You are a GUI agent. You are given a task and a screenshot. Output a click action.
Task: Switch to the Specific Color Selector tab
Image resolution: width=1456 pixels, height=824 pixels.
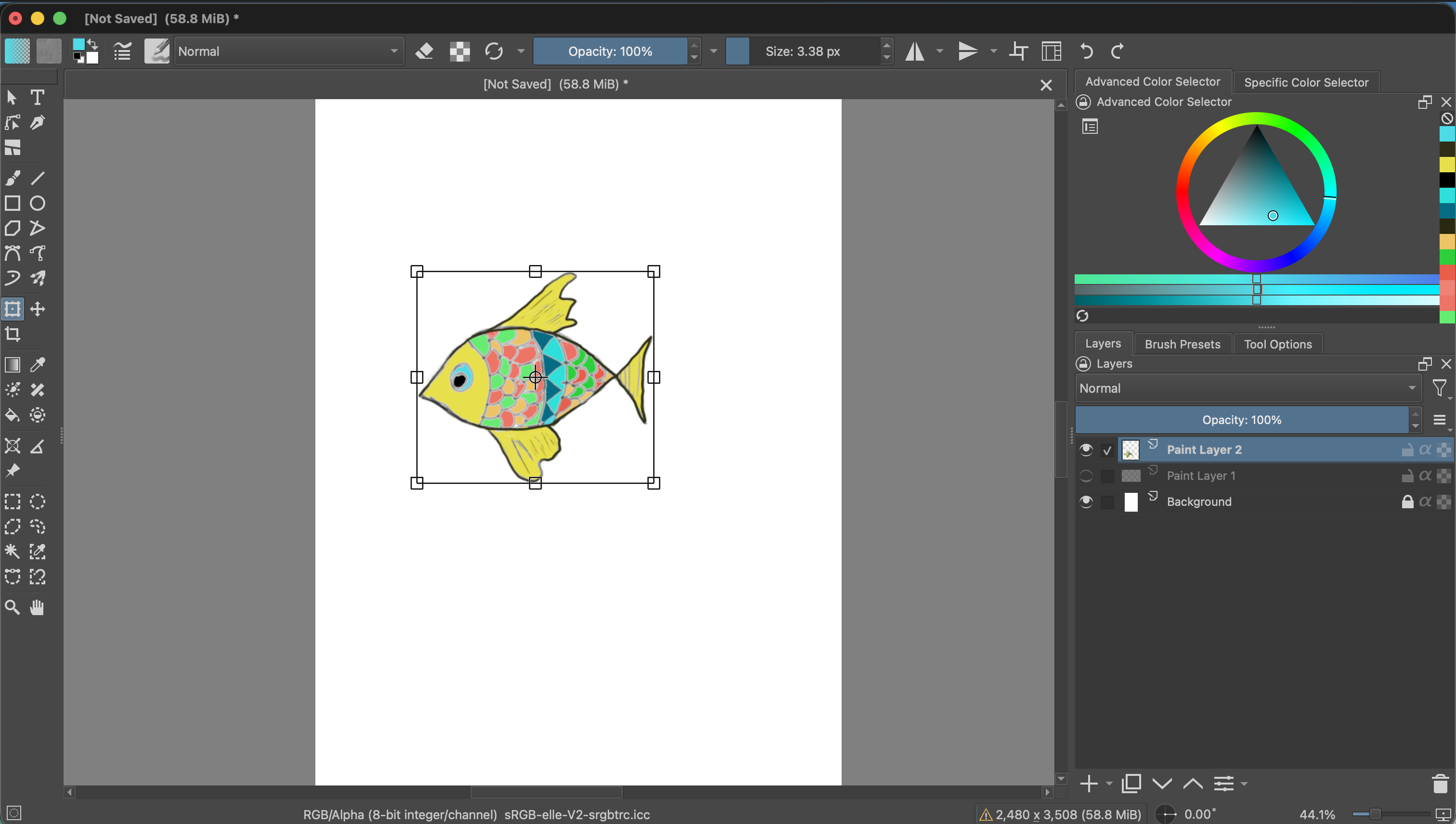[x=1306, y=83]
